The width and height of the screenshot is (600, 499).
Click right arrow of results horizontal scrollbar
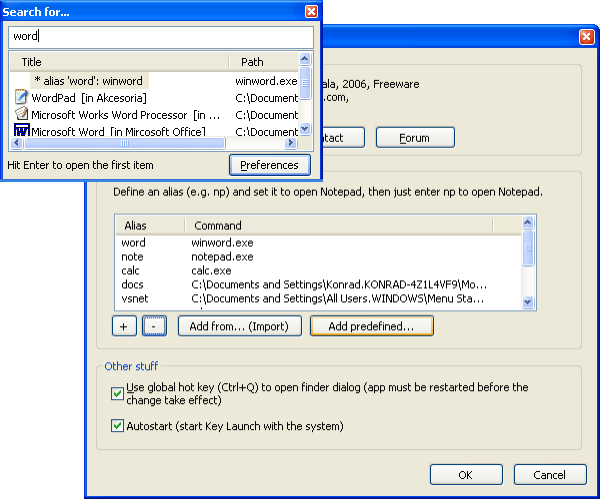click(290, 143)
